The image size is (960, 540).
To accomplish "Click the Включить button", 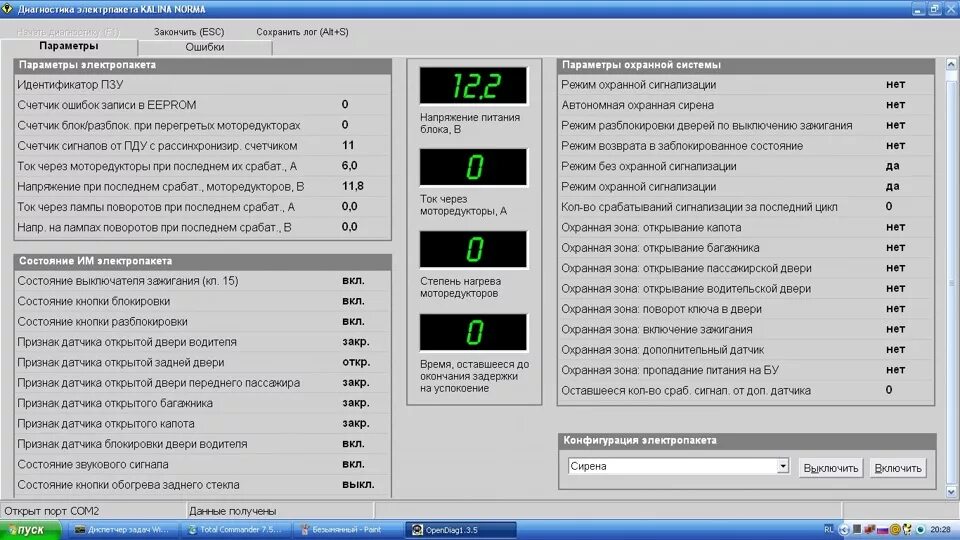I will (x=898, y=468).
